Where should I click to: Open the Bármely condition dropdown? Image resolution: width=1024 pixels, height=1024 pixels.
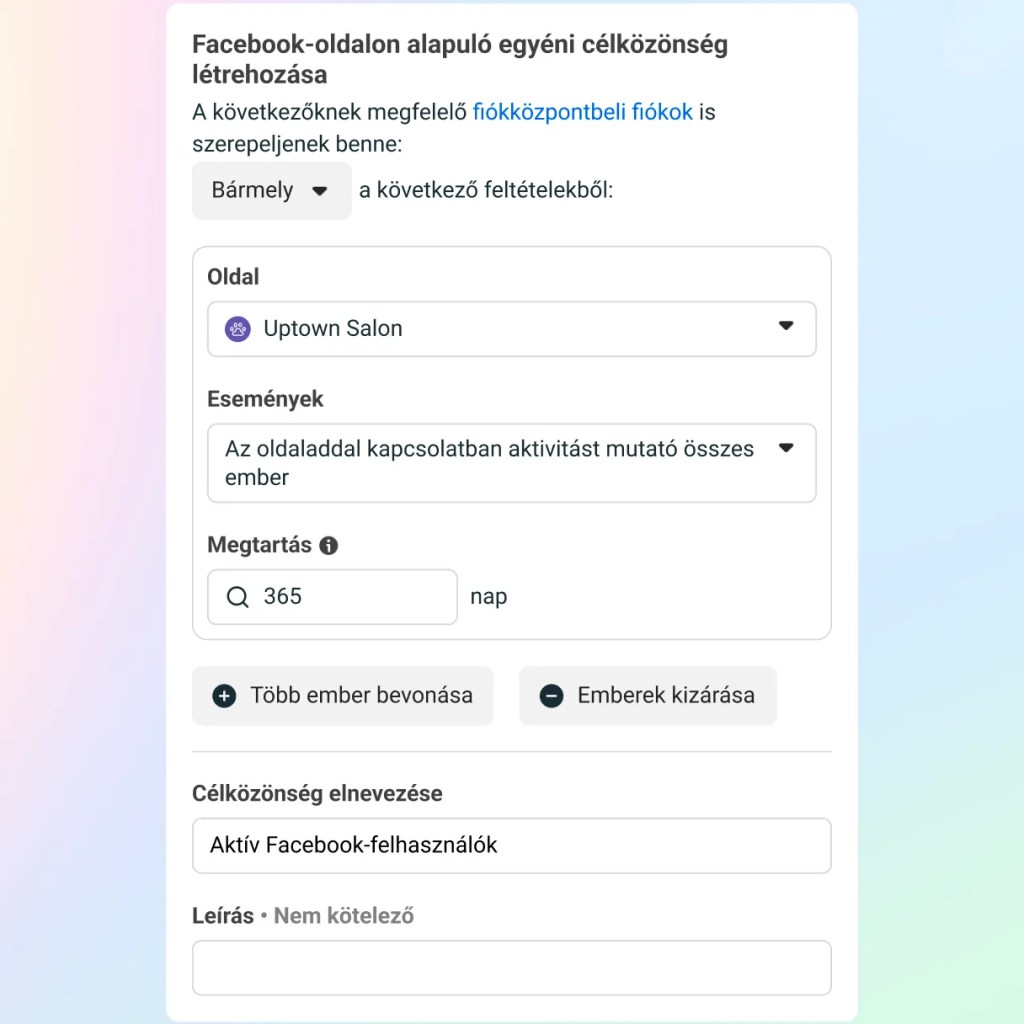(x=270, y=191)
